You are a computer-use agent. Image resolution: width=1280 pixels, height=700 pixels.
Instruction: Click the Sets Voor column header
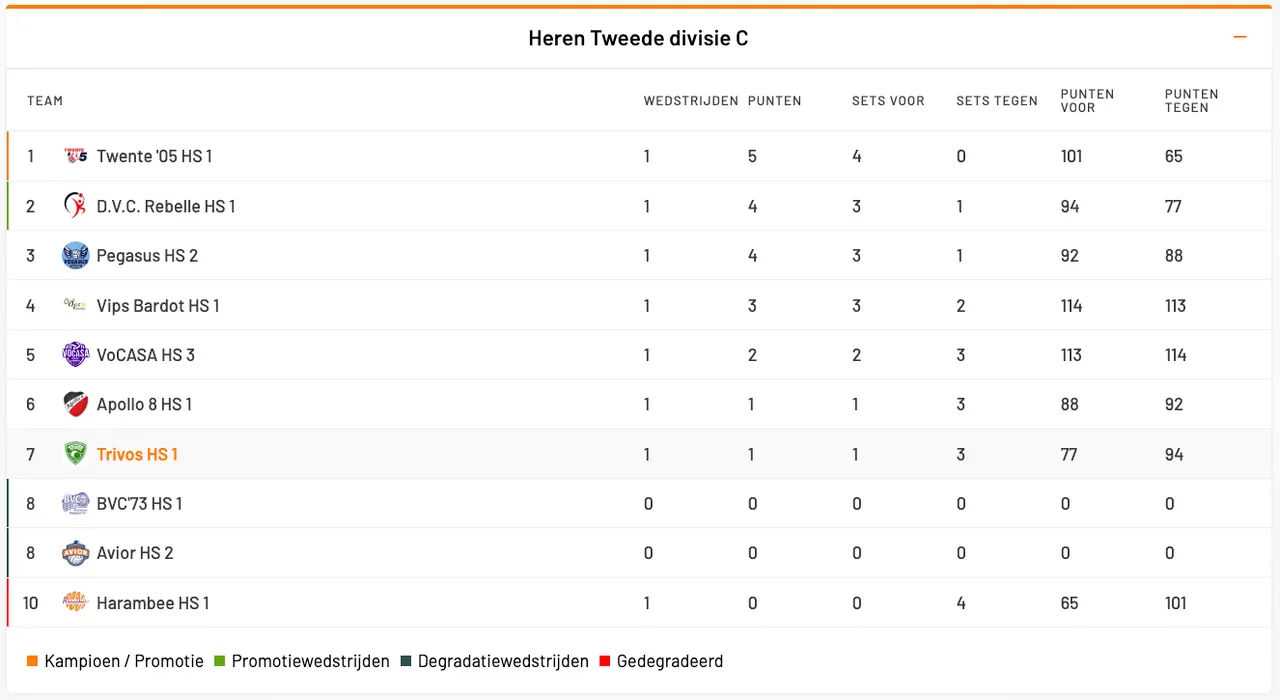click(x=888, y=101)
